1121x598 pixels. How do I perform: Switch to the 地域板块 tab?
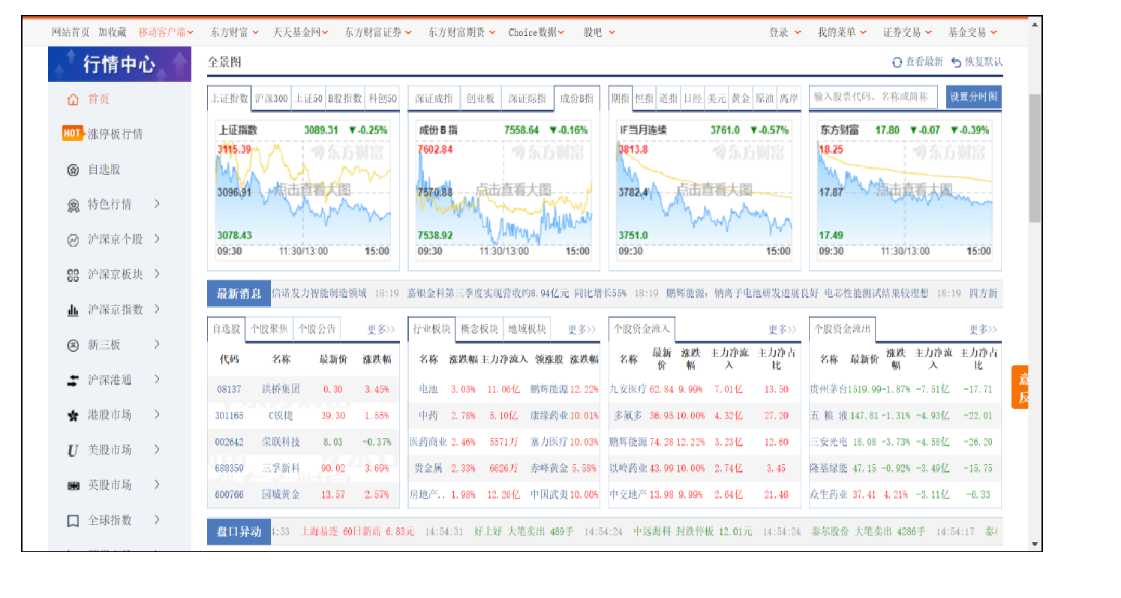(526, 329)
